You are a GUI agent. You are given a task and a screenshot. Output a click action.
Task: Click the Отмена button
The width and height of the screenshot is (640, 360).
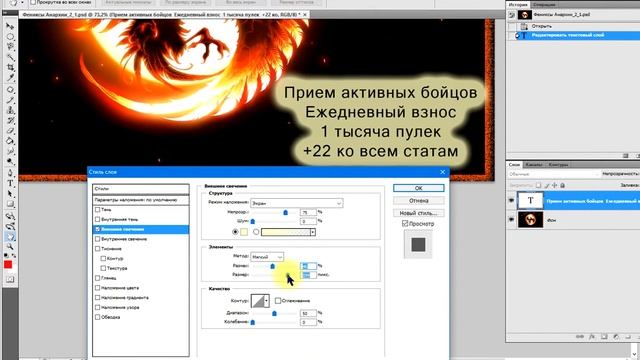click(419, 201)
